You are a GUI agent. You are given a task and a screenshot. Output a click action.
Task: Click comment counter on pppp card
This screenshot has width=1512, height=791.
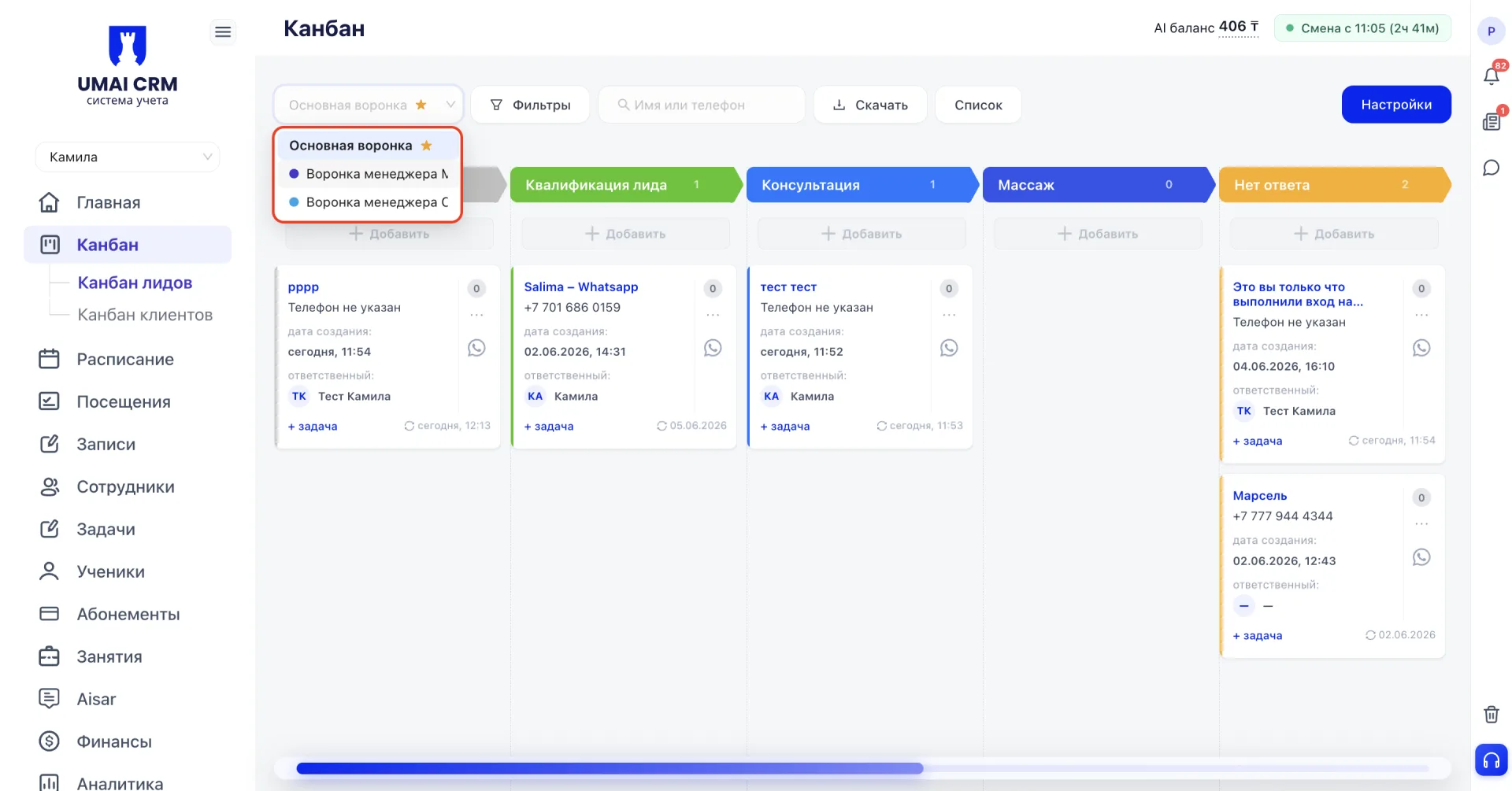tap(476, 289)
